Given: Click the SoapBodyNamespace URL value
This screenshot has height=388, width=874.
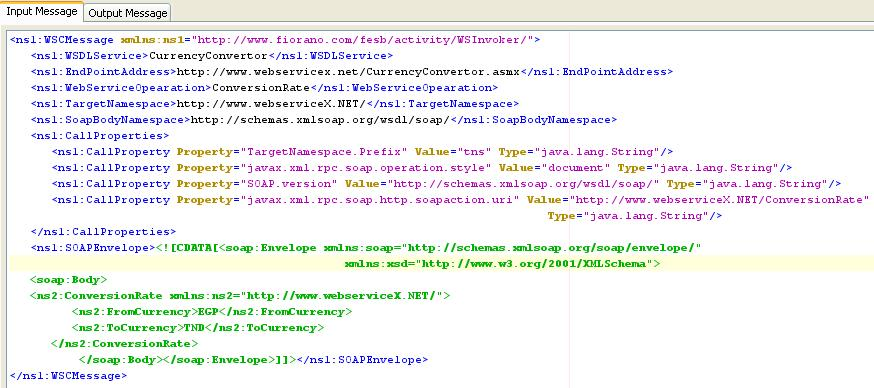Looking at the screenshot, I should (320, 120).
